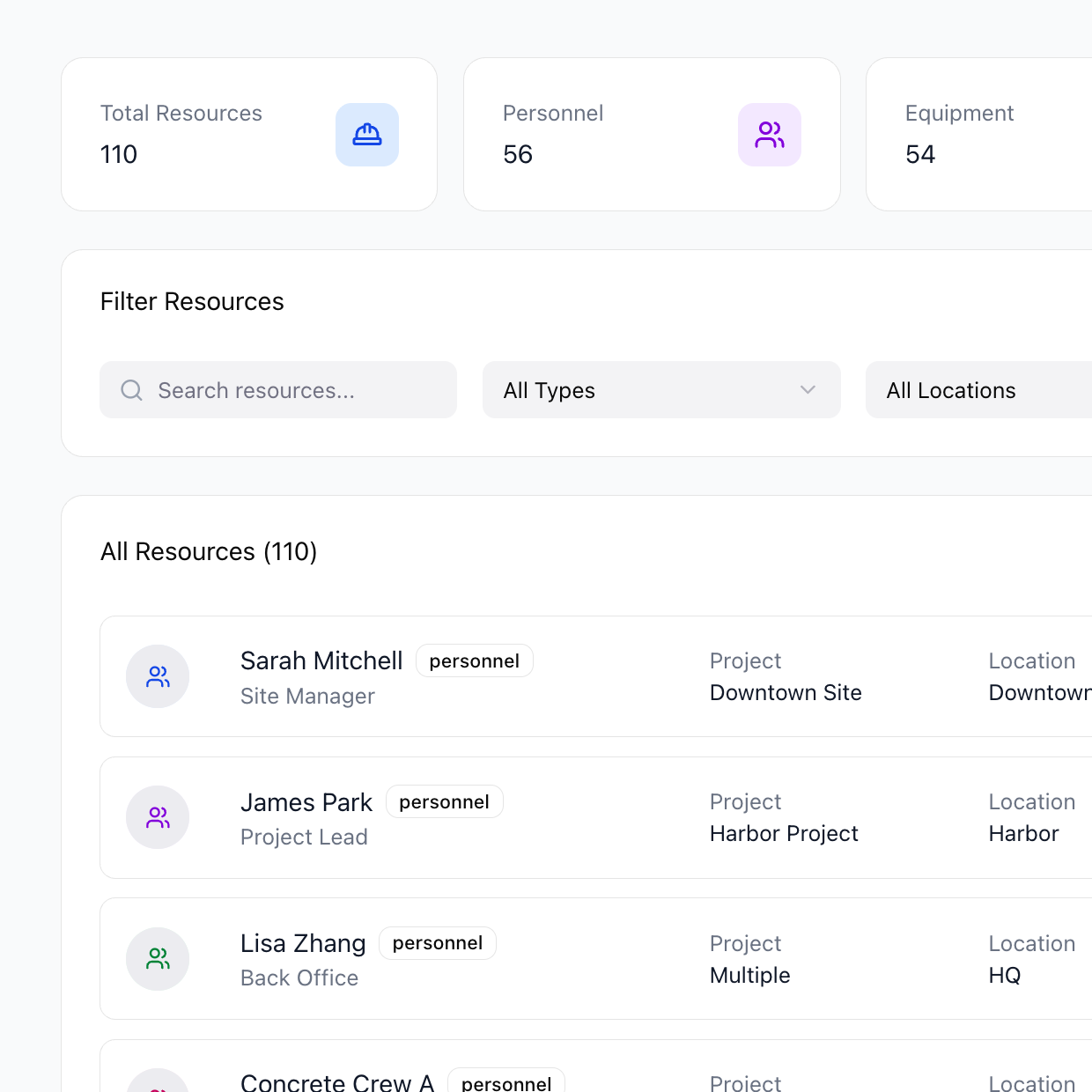Click Sarah Mitchell's blue avatar icon
This screenshot has height=1092, width=1092.
158,676
